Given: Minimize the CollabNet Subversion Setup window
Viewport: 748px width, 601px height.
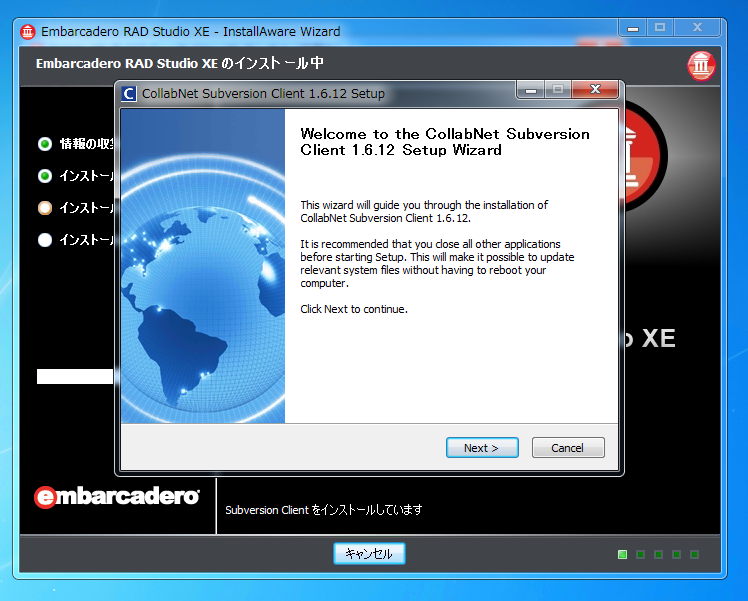Looking at the screenshot, I should click(531, 90).
